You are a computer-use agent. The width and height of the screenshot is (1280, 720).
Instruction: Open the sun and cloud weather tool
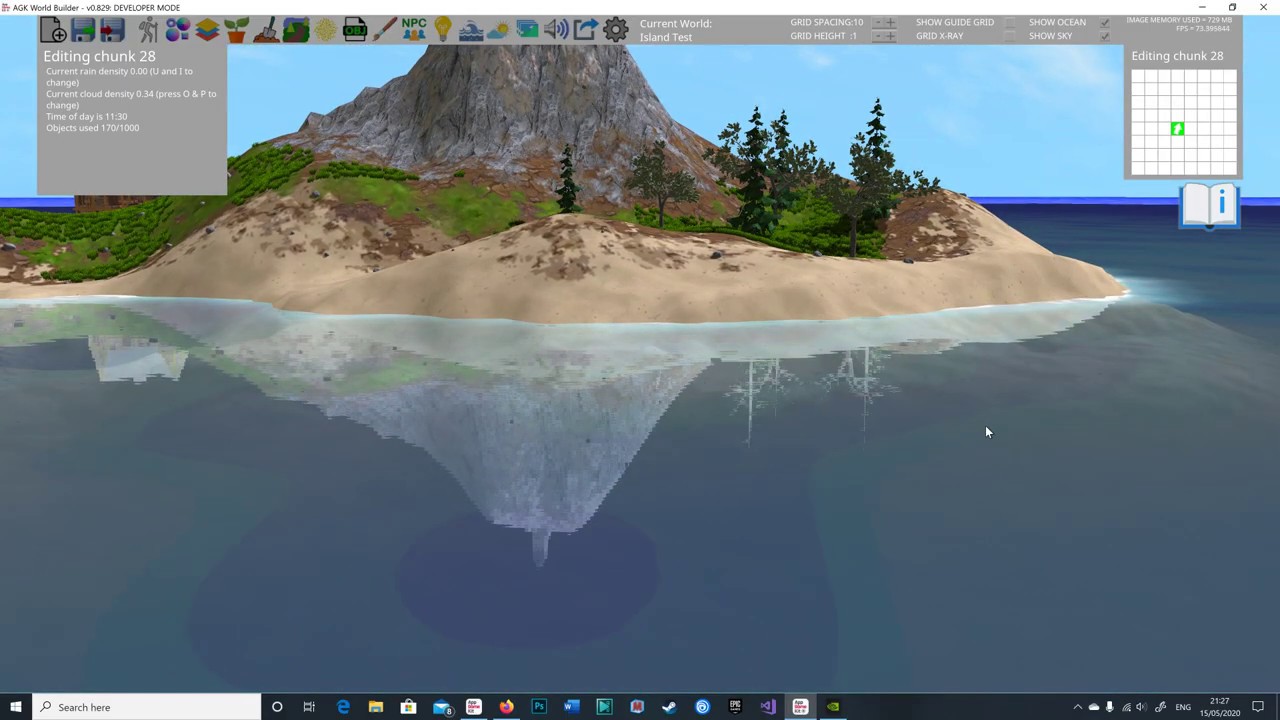click(498, 30)
